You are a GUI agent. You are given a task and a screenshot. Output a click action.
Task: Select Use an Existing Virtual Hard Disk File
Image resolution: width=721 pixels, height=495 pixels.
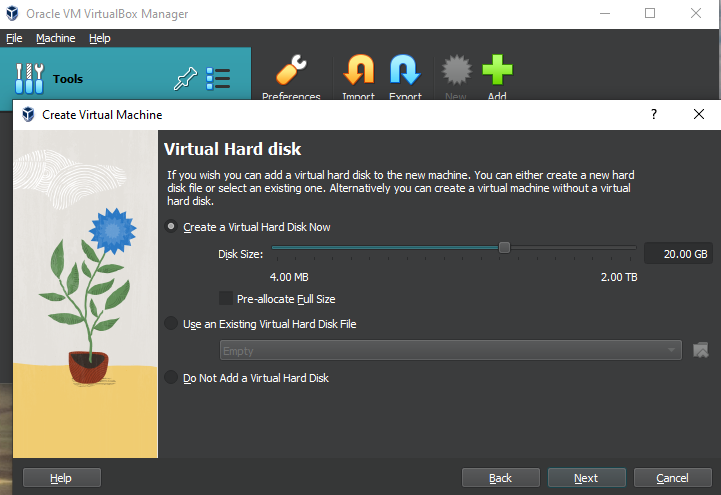(x=171, y=324)
